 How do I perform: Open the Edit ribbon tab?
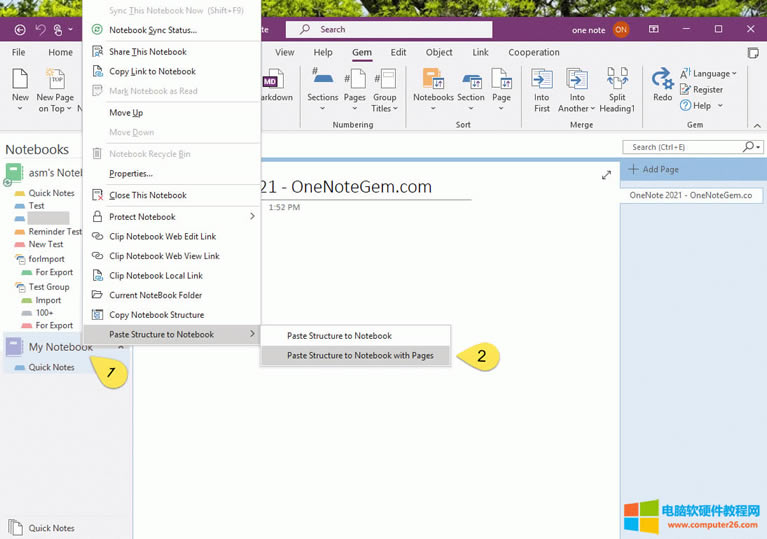(398, 52)
